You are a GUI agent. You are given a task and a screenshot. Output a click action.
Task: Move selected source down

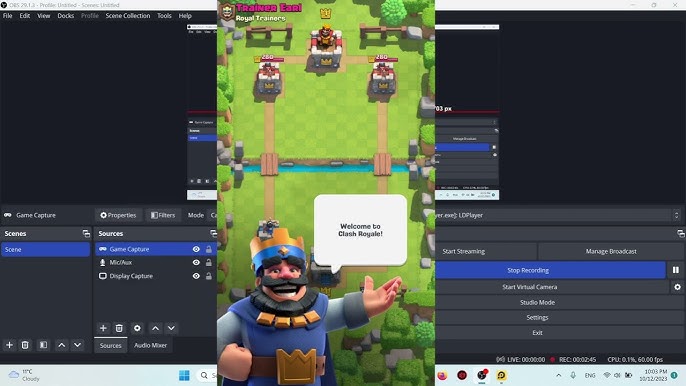pos(171,328)
